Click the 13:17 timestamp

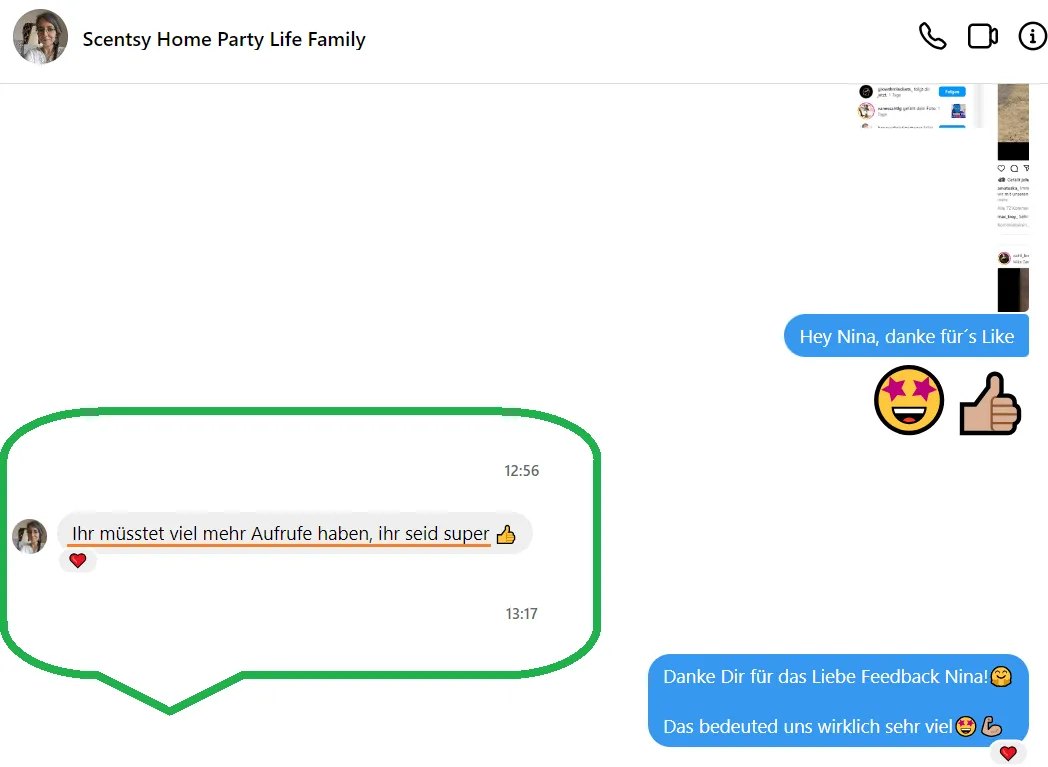(521, 614)
